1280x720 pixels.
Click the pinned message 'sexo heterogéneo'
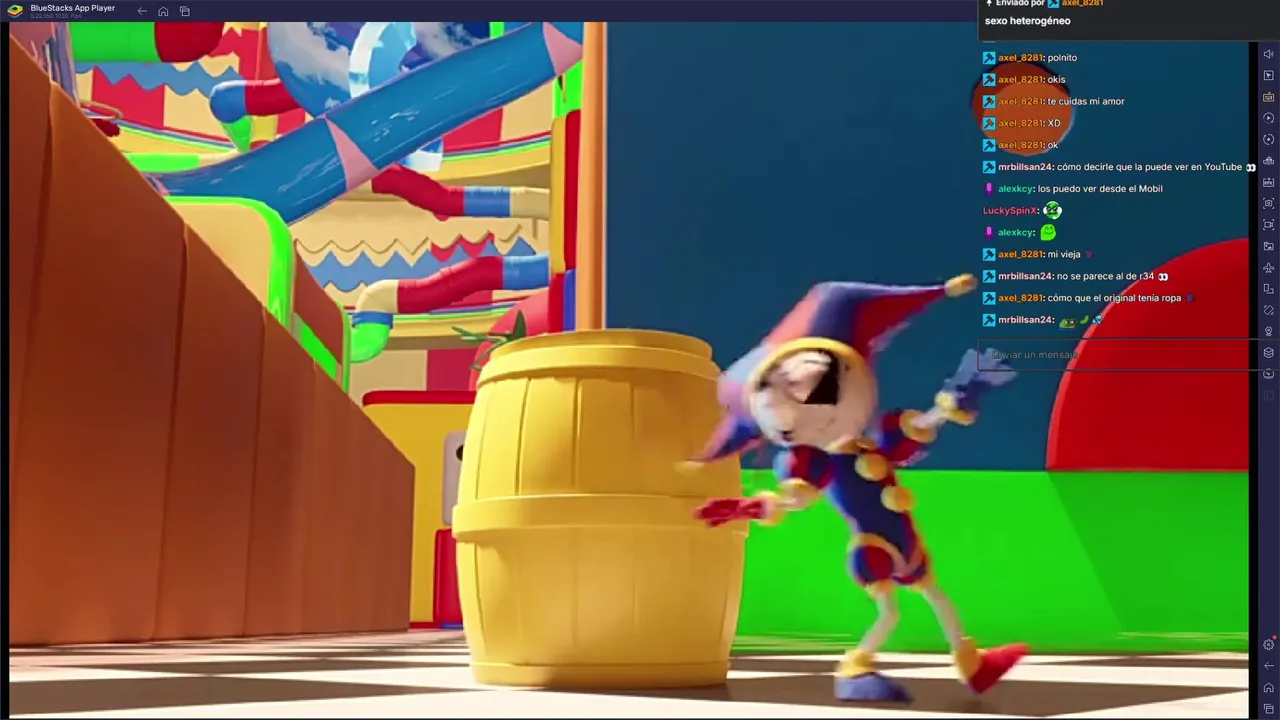[1027, 21]
